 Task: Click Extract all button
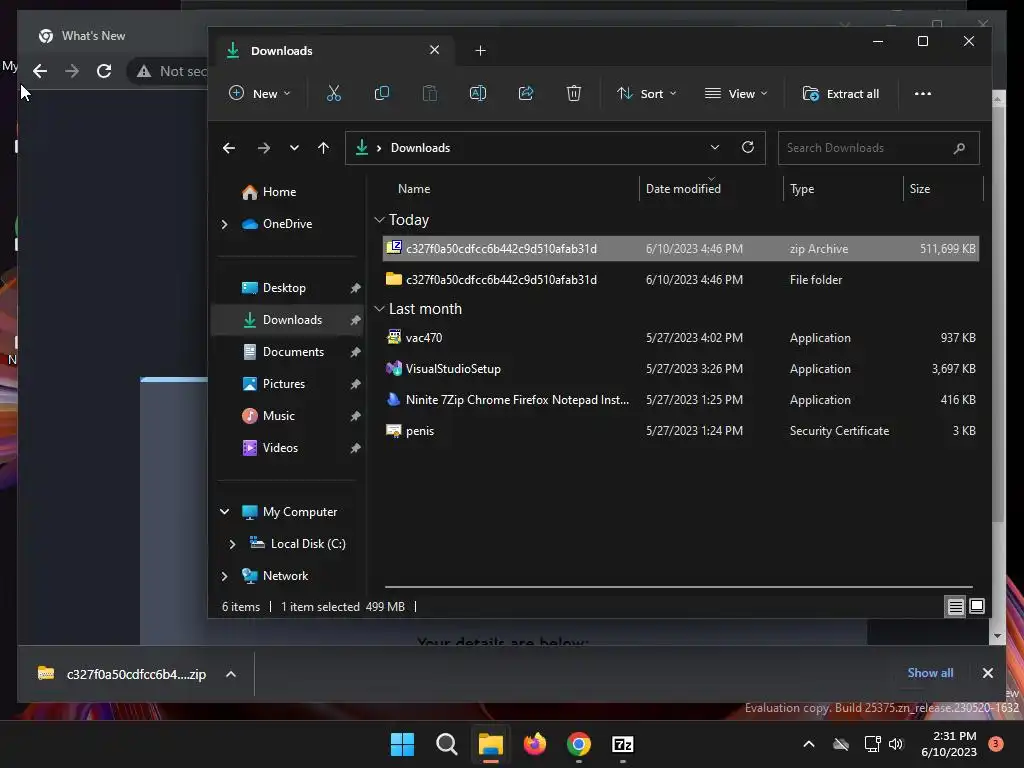click(840, 93)
